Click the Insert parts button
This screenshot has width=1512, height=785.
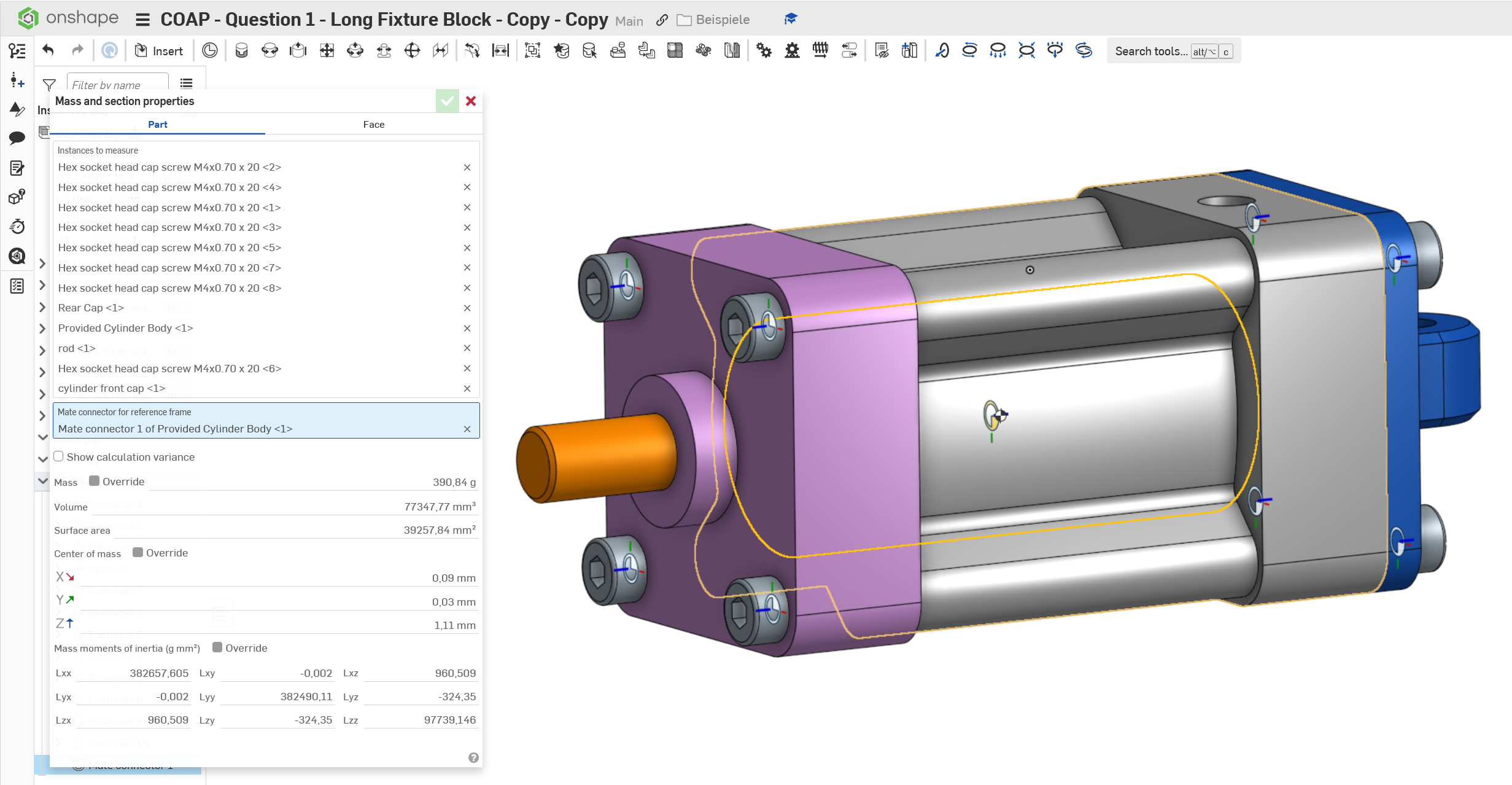(159, 51)
